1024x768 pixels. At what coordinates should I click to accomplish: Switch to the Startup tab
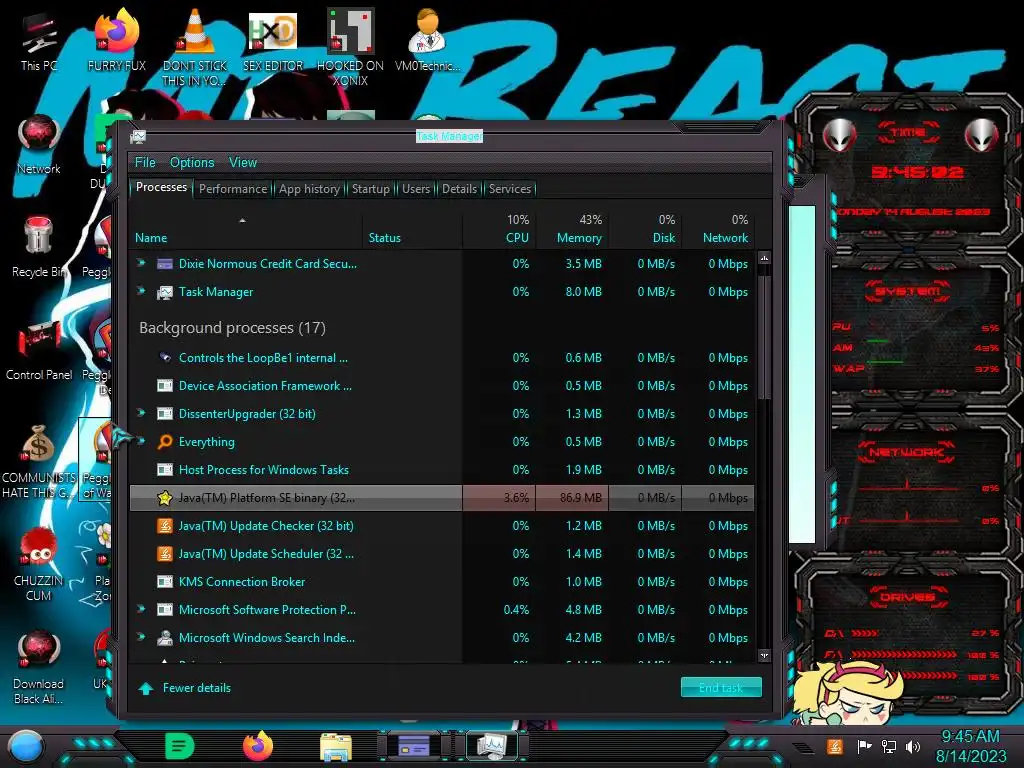370,189
